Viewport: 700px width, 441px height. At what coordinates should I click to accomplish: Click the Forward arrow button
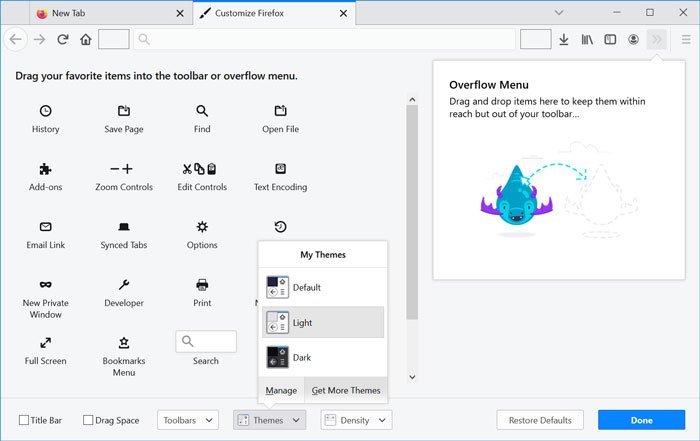coord(39,40)
